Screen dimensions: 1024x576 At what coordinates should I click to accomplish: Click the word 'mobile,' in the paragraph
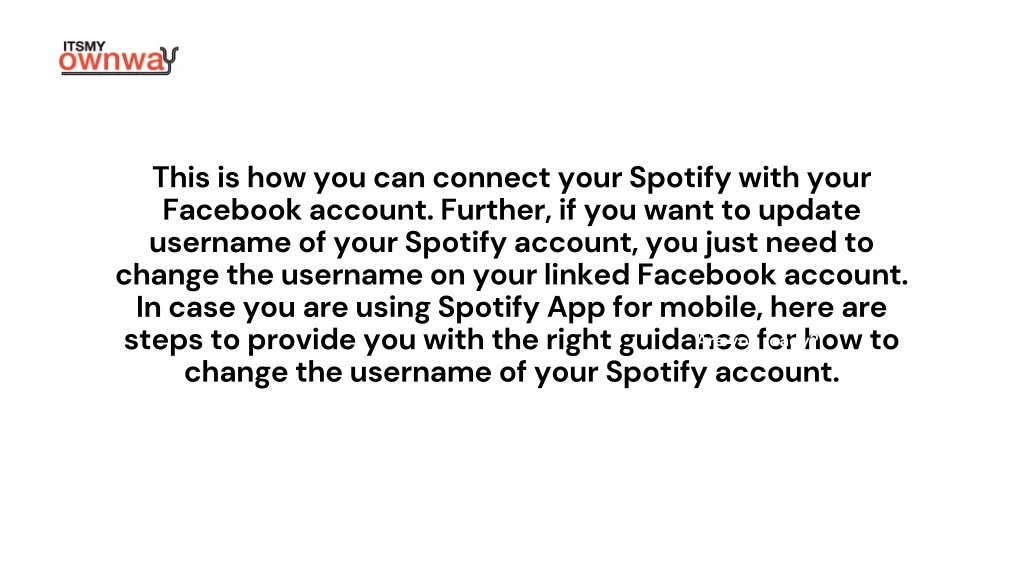711,308
